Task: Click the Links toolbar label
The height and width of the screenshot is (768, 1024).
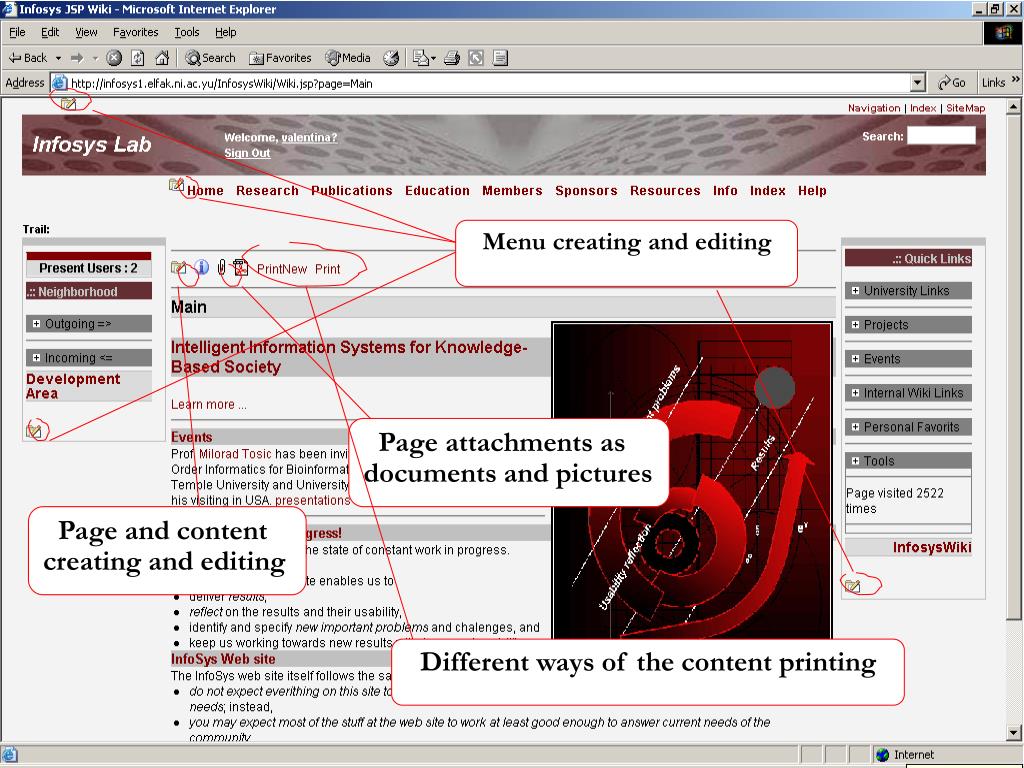Action: pos(993,83)
